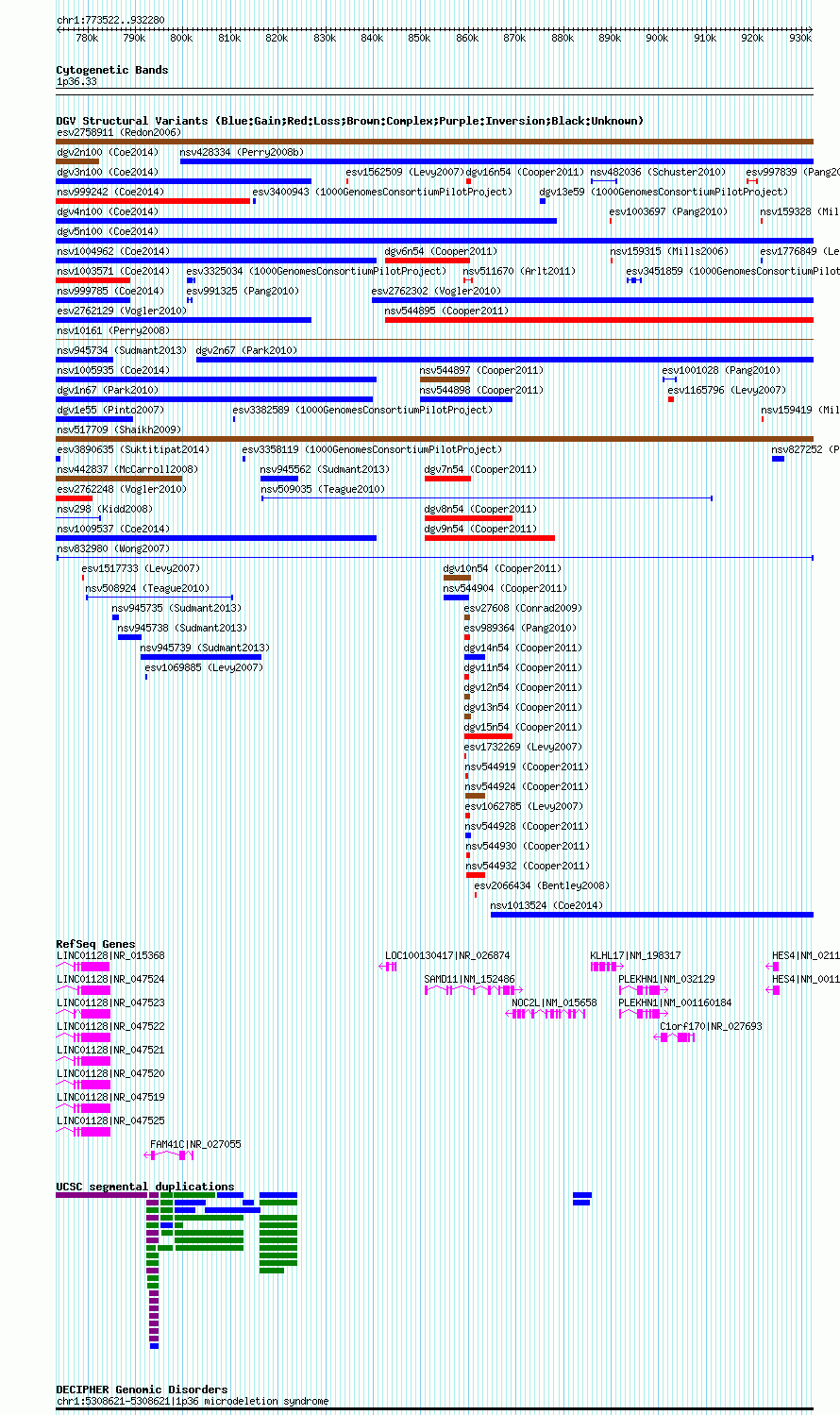Screen dimensions: 840x1415
Task: Select gene KLHL17|NM_198317
Action: [636, 955]
